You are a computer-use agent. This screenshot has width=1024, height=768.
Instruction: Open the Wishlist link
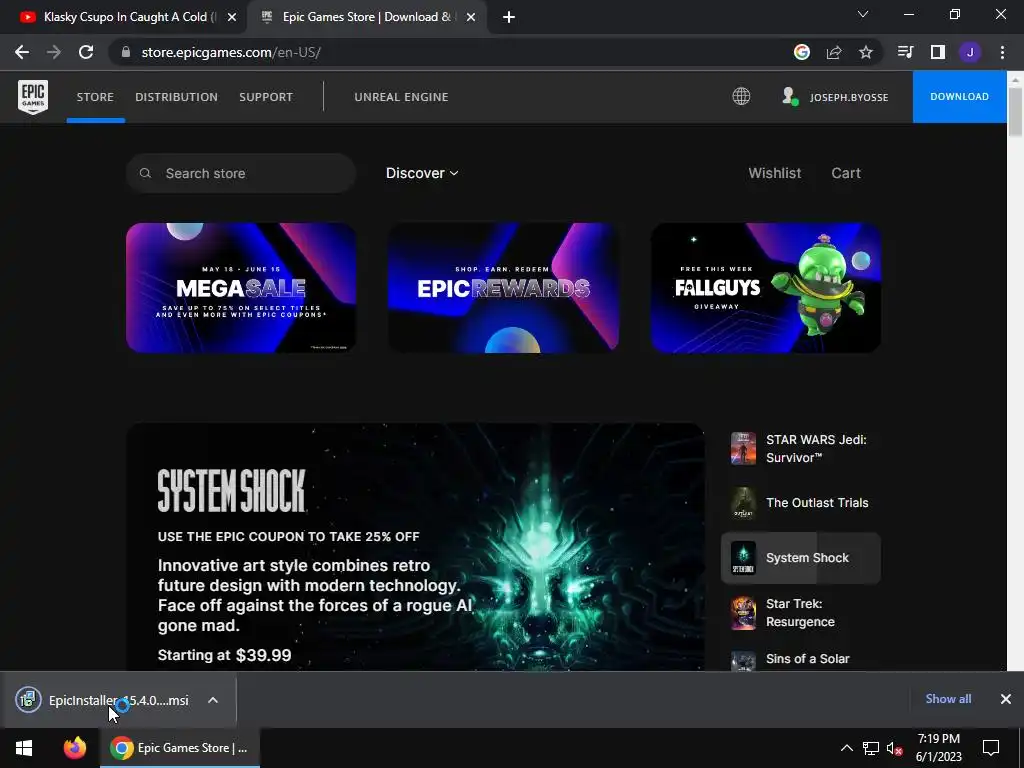(775, 173)
